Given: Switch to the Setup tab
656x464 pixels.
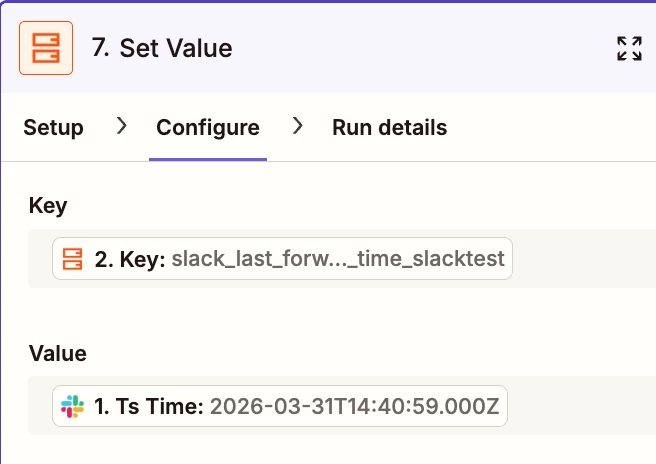Looking at the screenshot, I should pyautogui.click(x=53, y=128).
